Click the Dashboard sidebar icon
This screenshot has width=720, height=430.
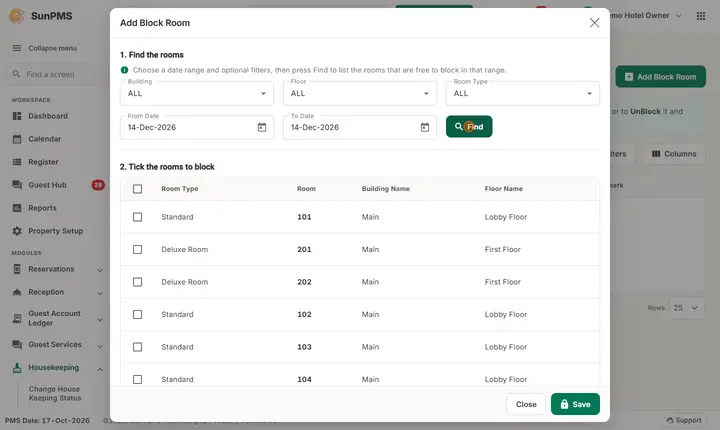(x=17, y=116)
